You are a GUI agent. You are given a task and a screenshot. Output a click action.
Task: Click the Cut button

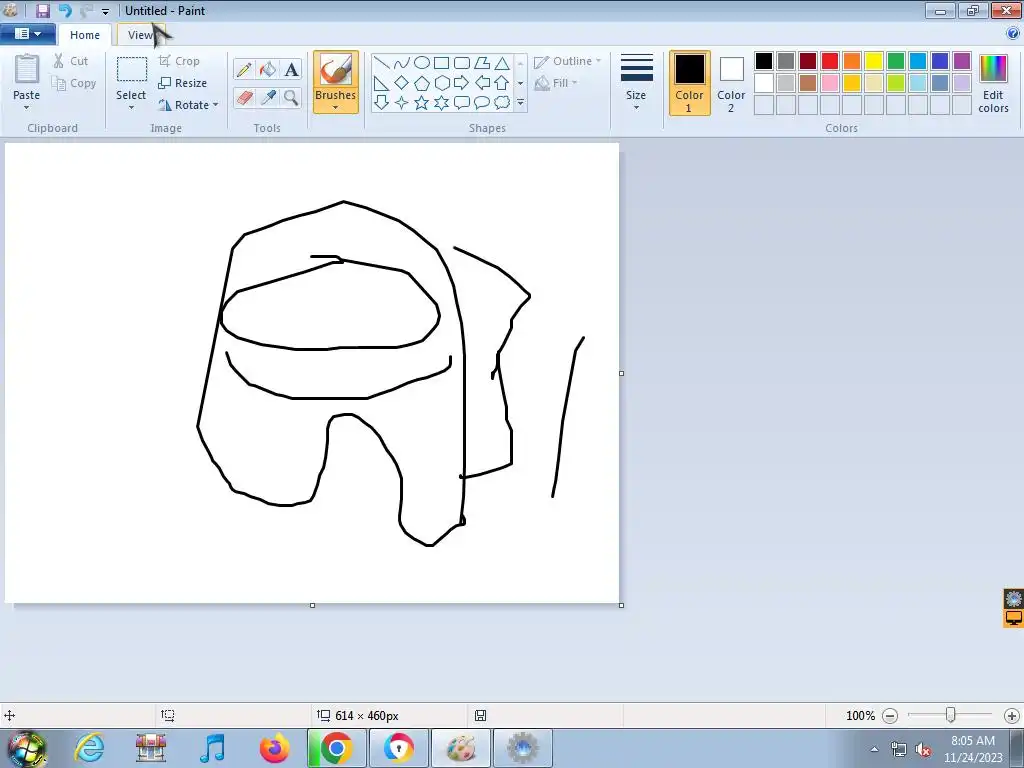point(71,61)
